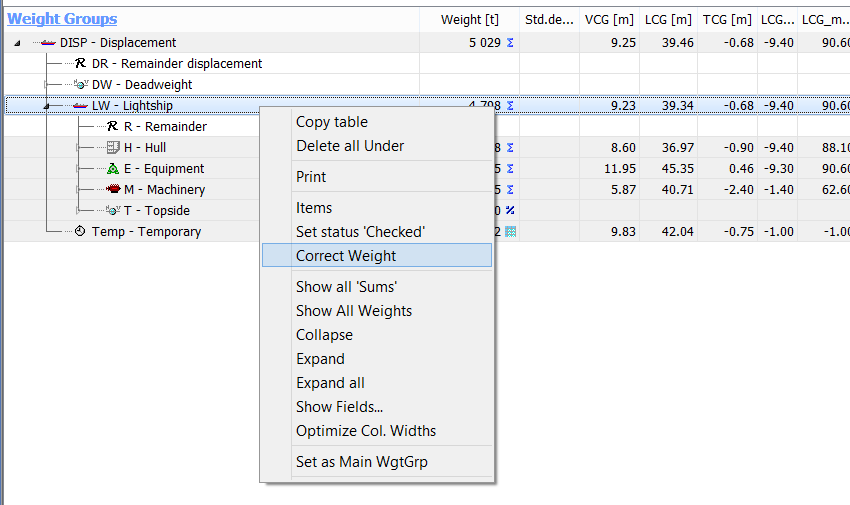Click the 5 029 weight value
The width and height of the screenshot is (850, 505).
pyautogui.click(x=485, y=43)
